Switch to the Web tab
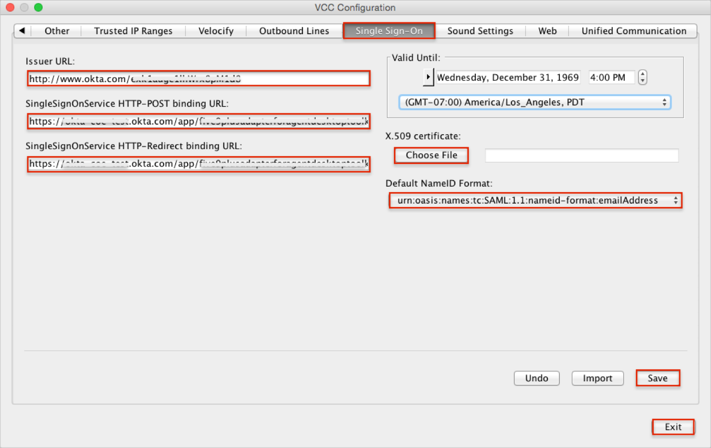This screenshot has width=711, height=448. pos(547,31)
